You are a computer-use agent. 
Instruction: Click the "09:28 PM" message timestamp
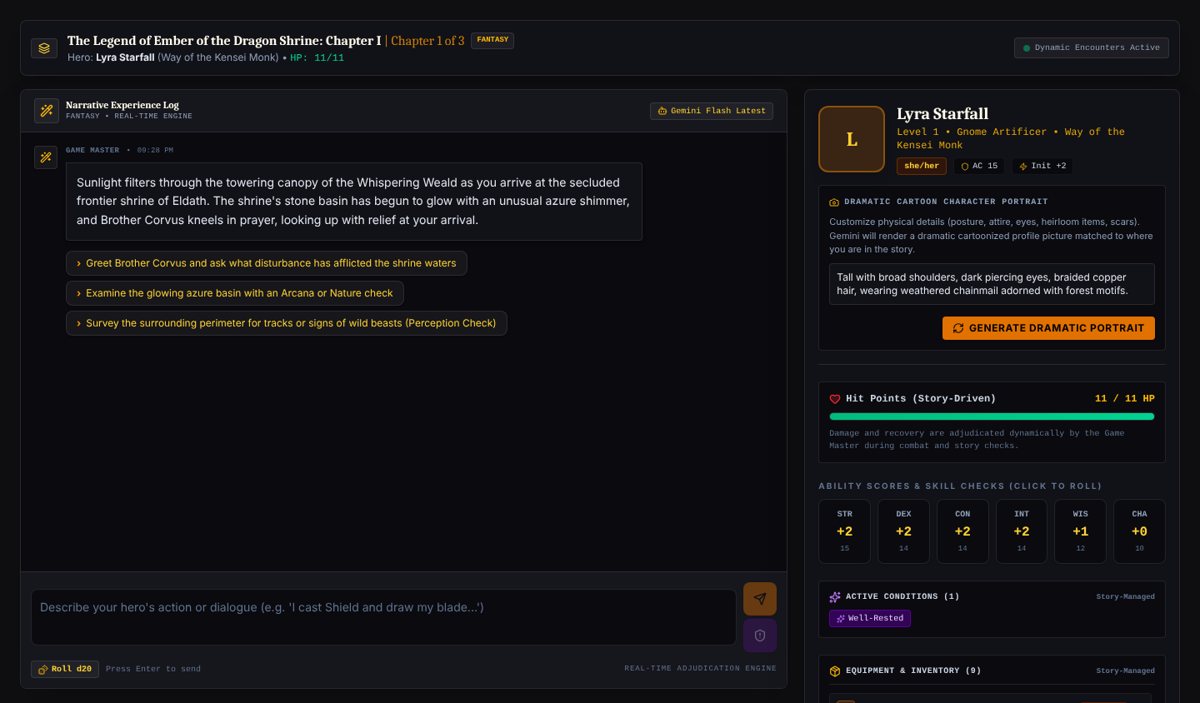155,150
